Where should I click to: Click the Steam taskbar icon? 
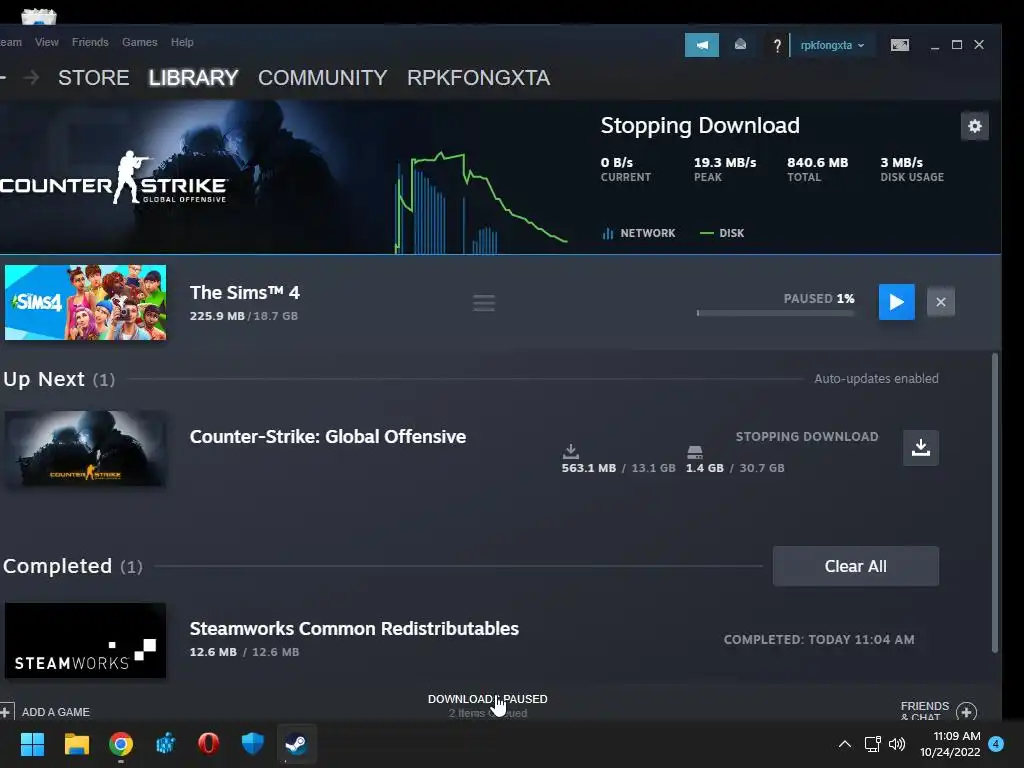coord(296,743)
